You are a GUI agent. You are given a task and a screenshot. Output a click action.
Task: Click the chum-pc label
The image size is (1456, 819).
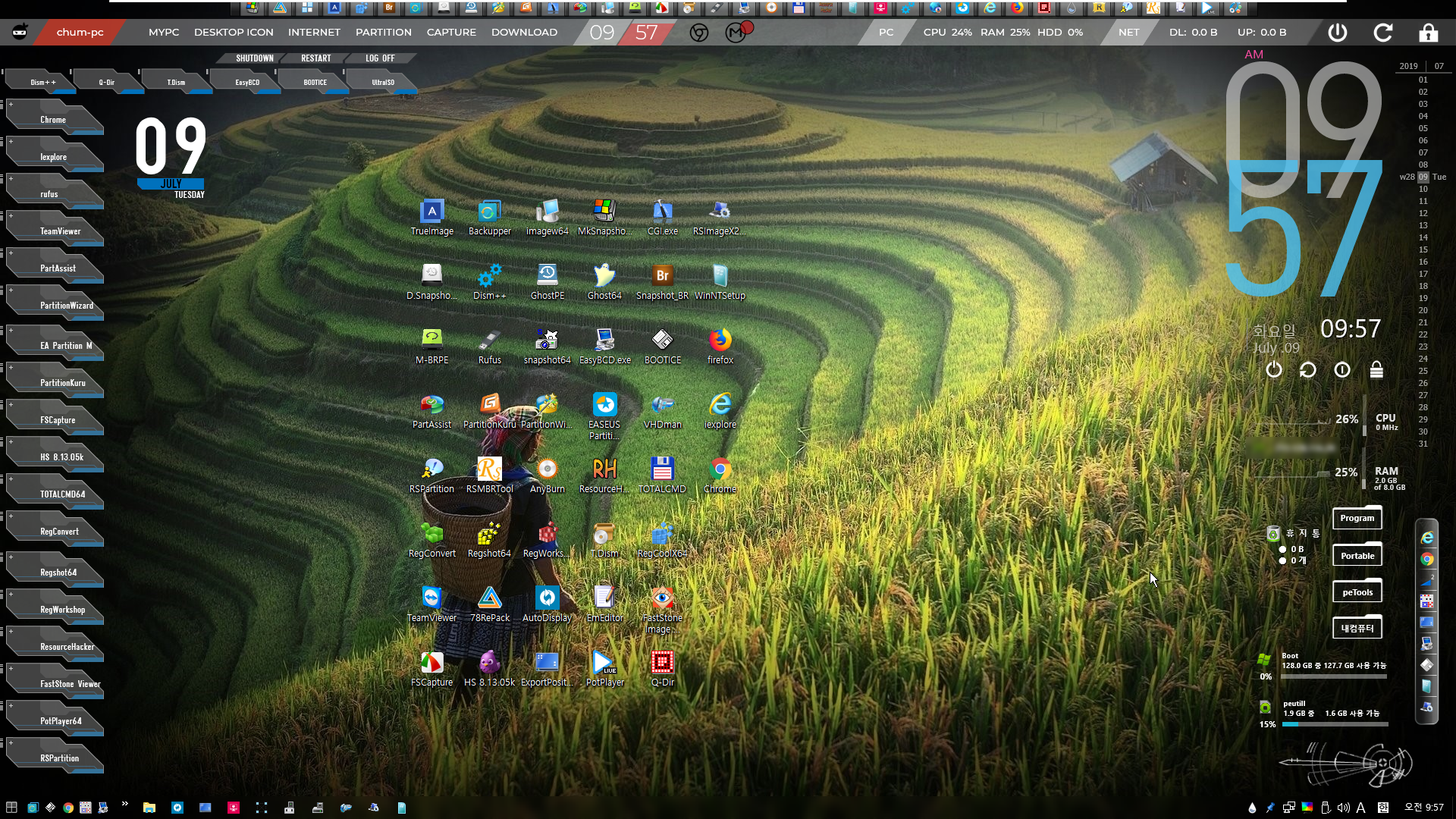point(80,32)
